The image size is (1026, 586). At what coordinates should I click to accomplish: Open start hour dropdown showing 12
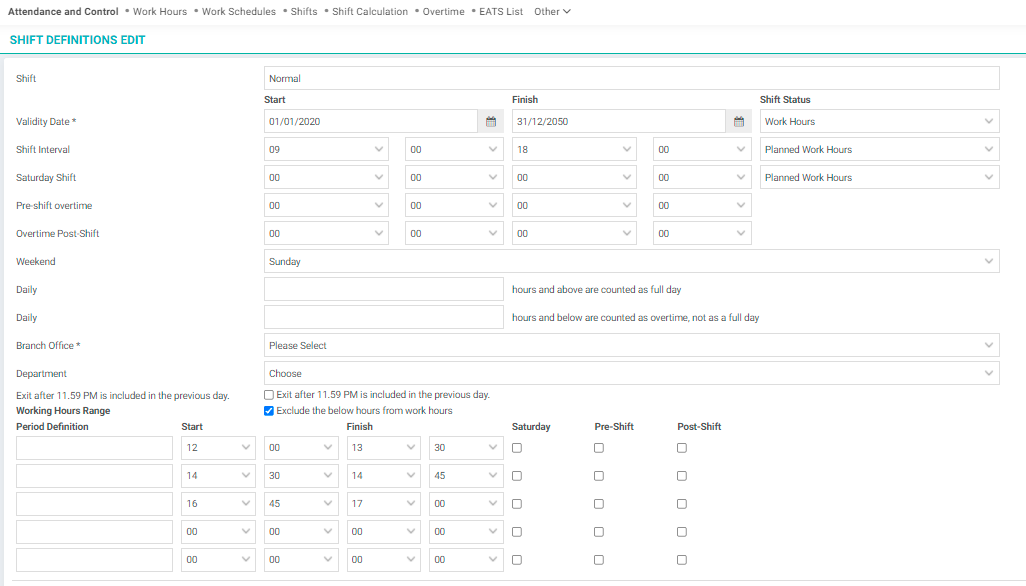click(218, 448)
